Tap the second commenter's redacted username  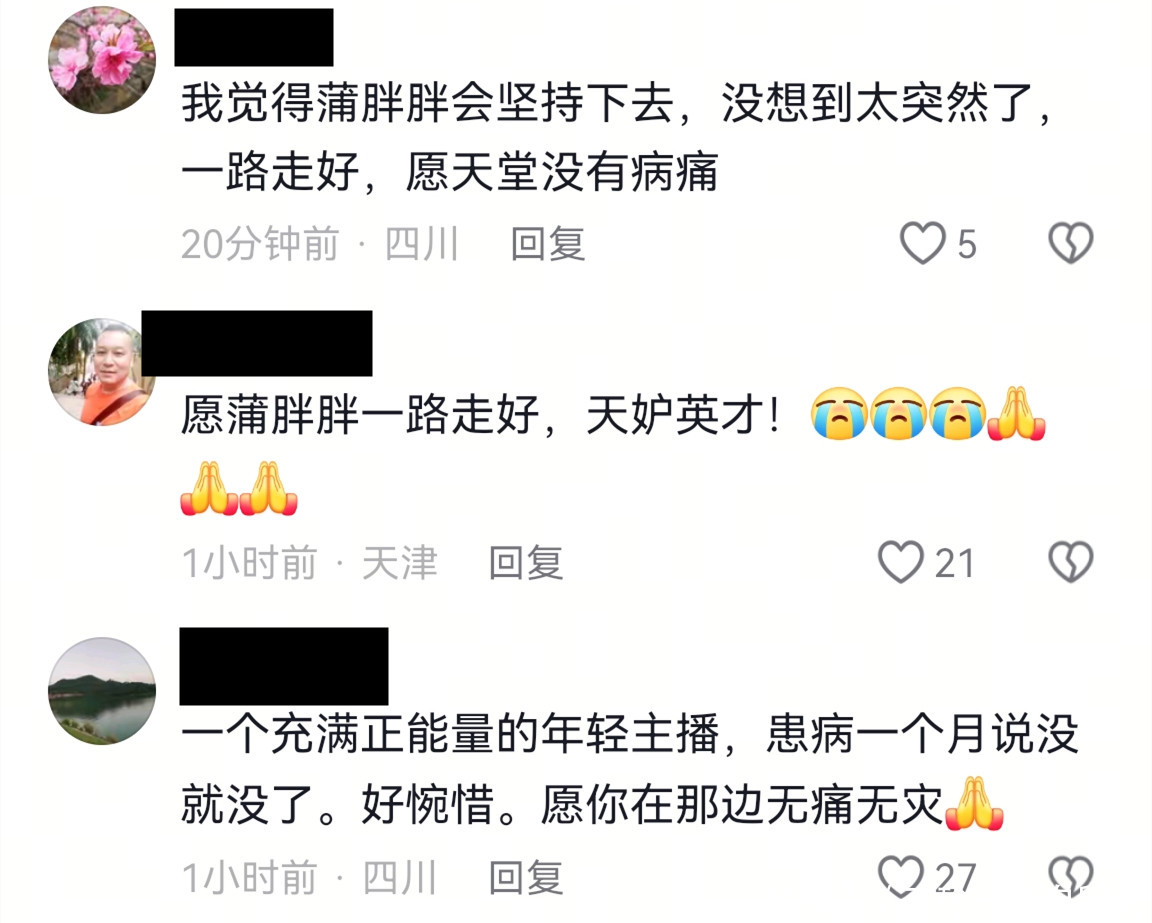(257, 343)
